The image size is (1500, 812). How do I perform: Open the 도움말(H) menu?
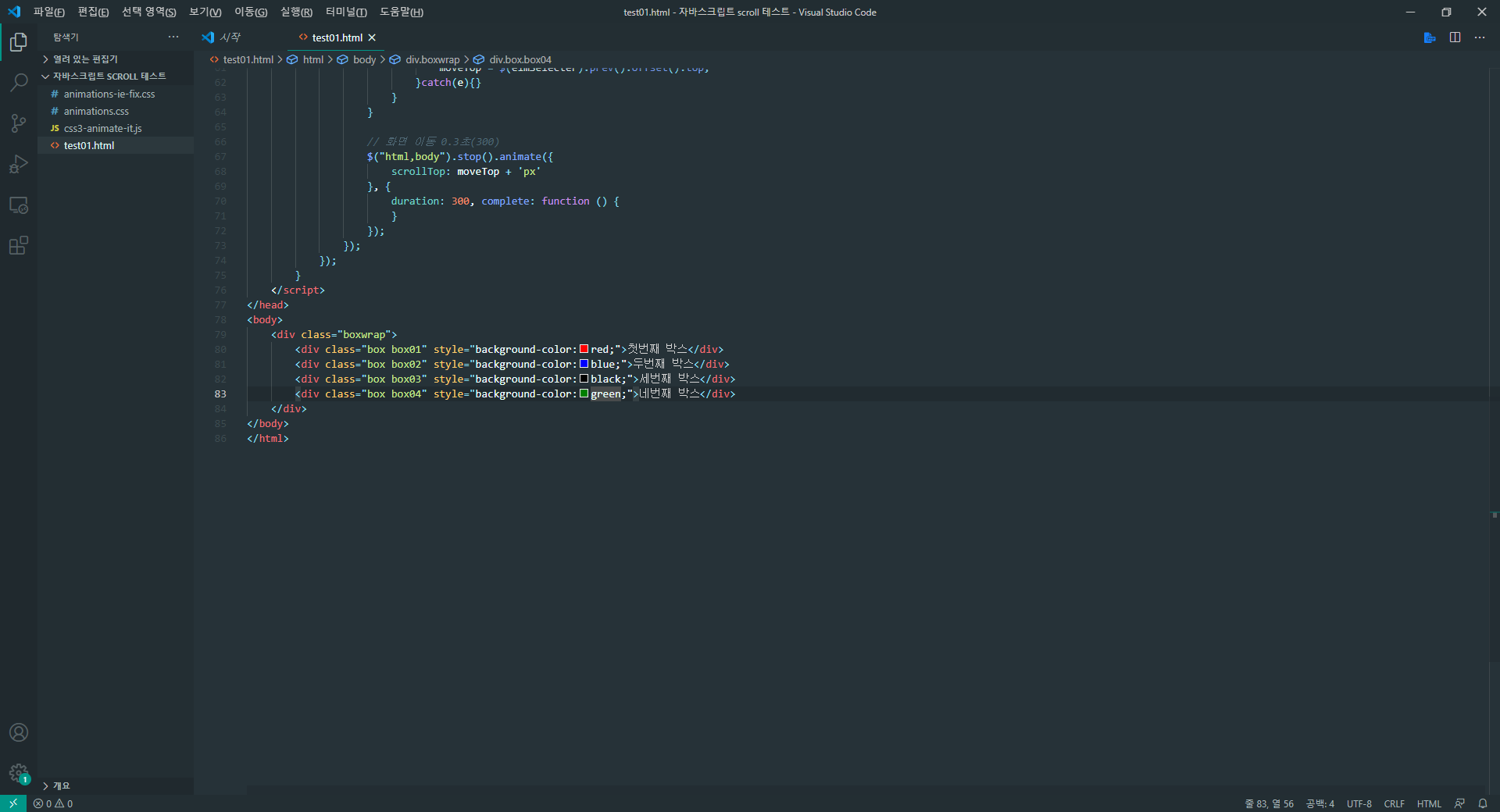(x=401, y=12)
